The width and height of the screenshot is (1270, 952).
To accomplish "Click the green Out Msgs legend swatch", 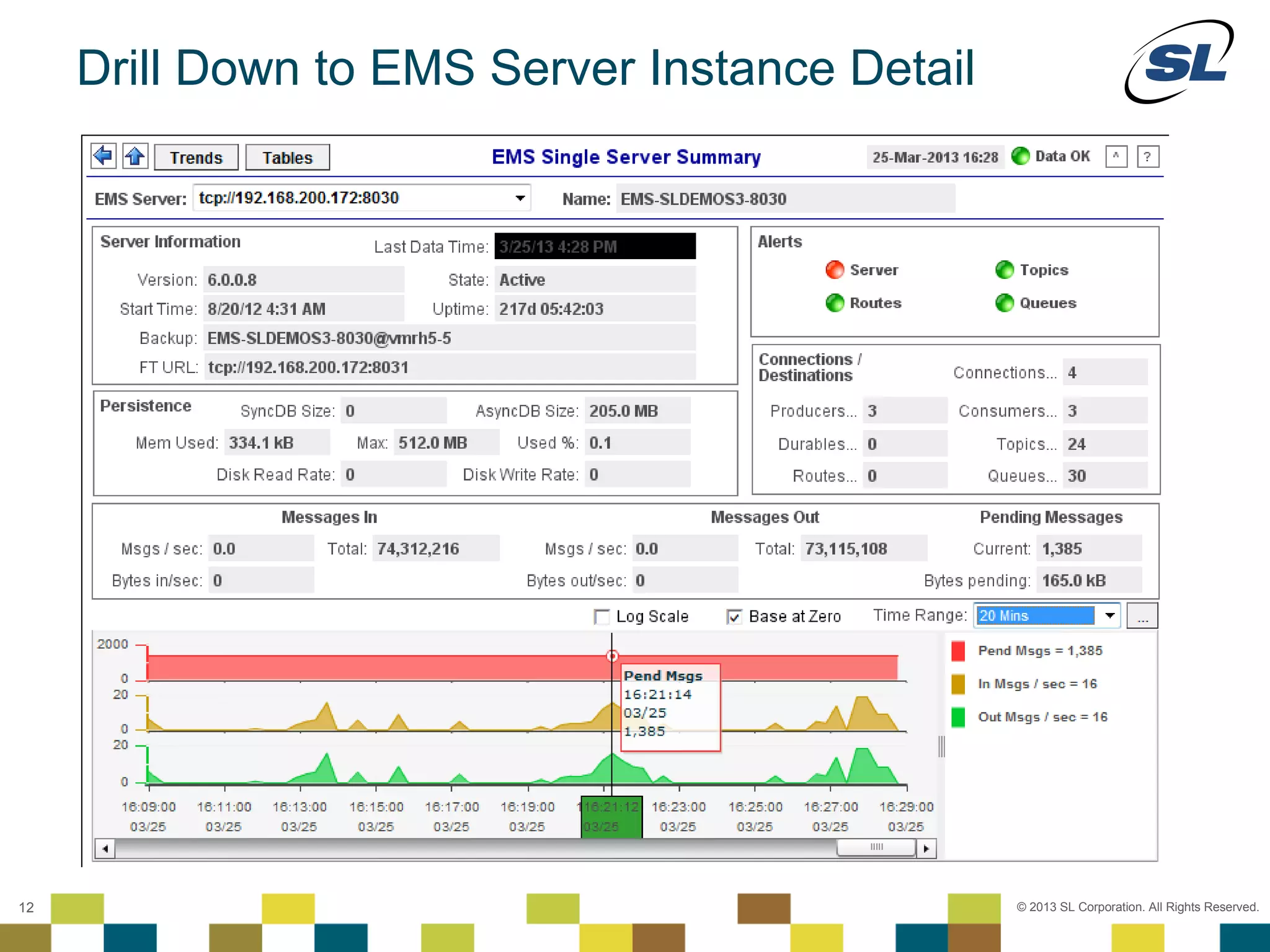I will 958,717.
